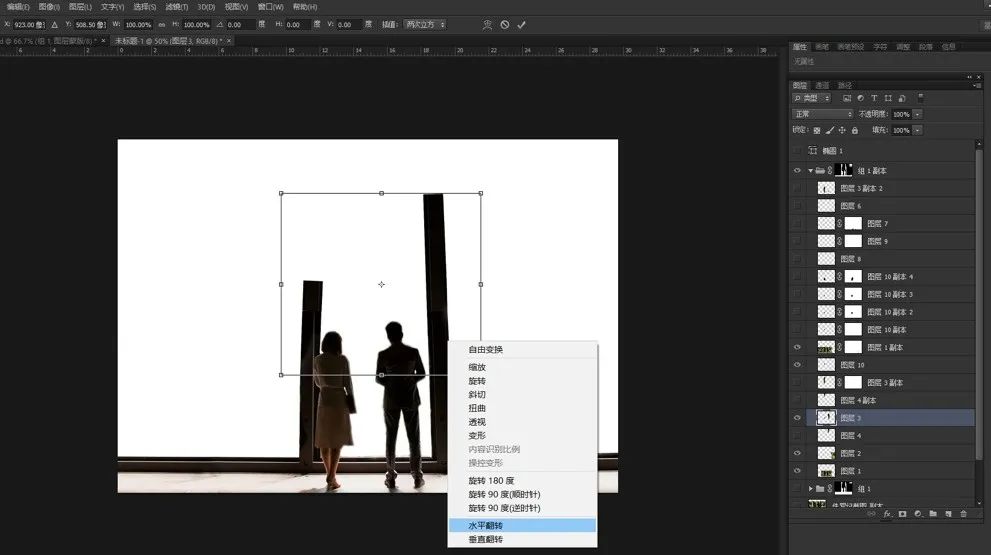Open the 填充 fill dropdown arrow
Viewport: 991px width, 555px height.
click(918, 130)
